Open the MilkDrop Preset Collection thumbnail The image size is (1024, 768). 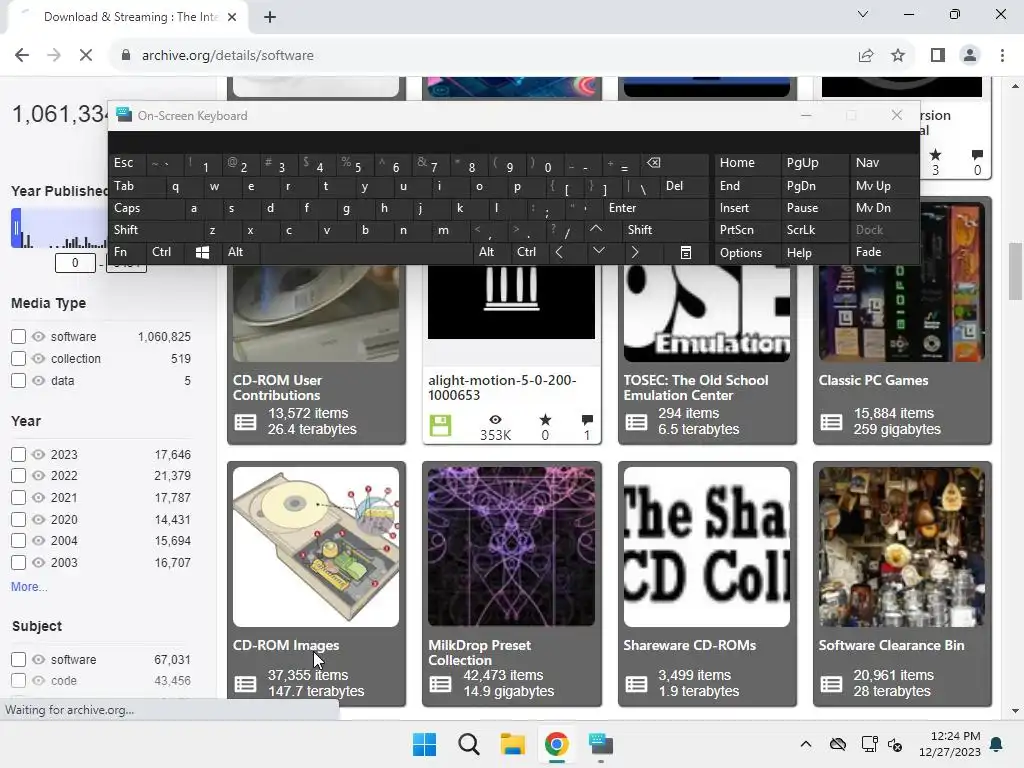tap(511, 547)
